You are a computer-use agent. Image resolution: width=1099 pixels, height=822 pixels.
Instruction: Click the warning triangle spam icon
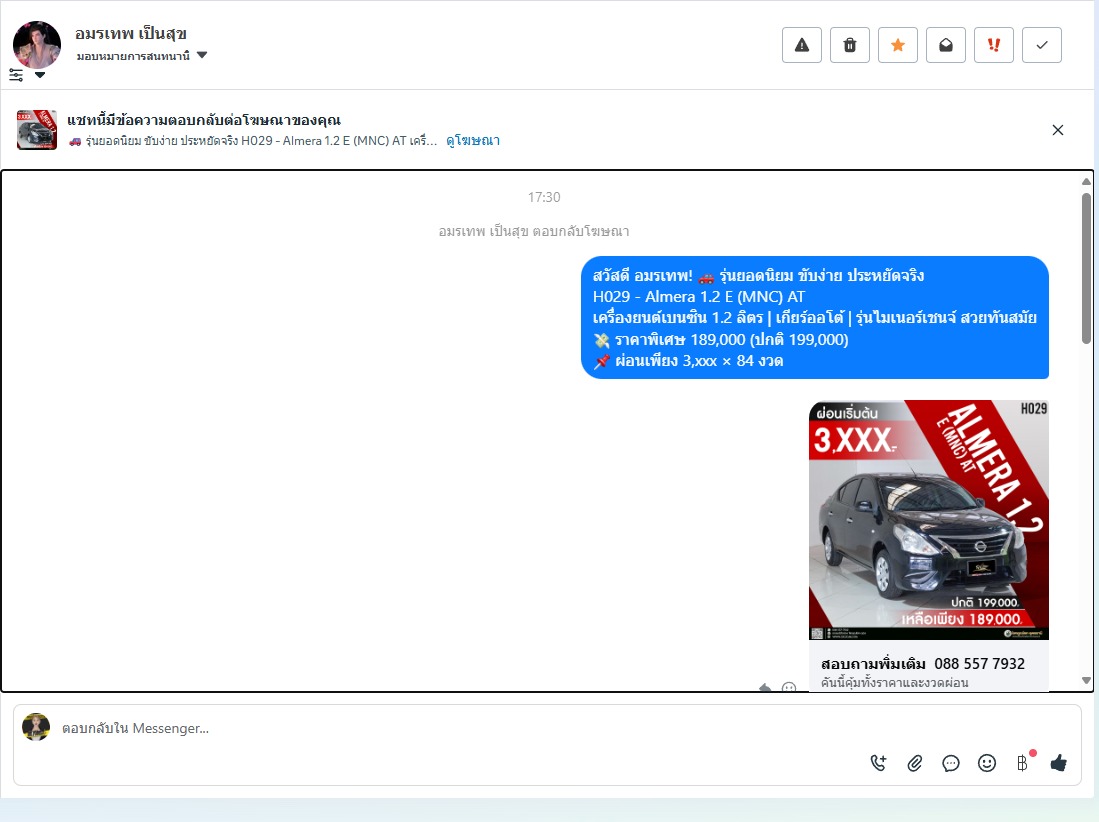click(802, 46)
